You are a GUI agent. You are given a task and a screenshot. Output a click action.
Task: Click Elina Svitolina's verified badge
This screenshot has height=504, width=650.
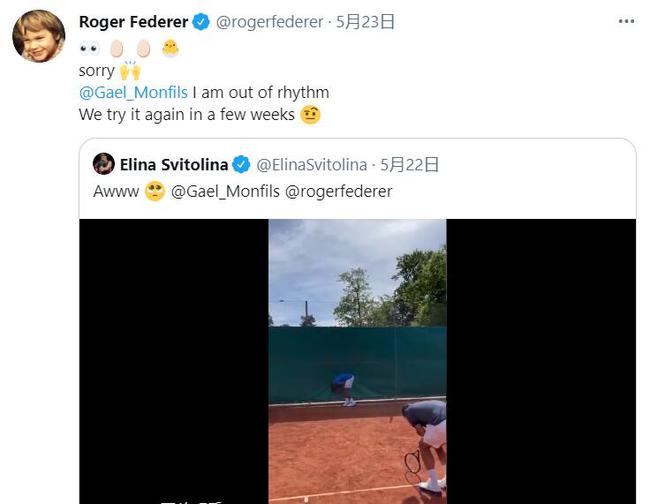(x=241, y=165)
